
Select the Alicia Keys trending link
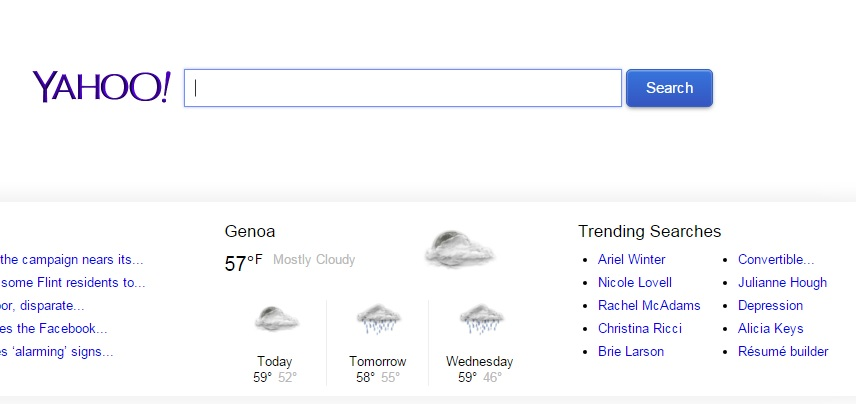coord(770,328)
